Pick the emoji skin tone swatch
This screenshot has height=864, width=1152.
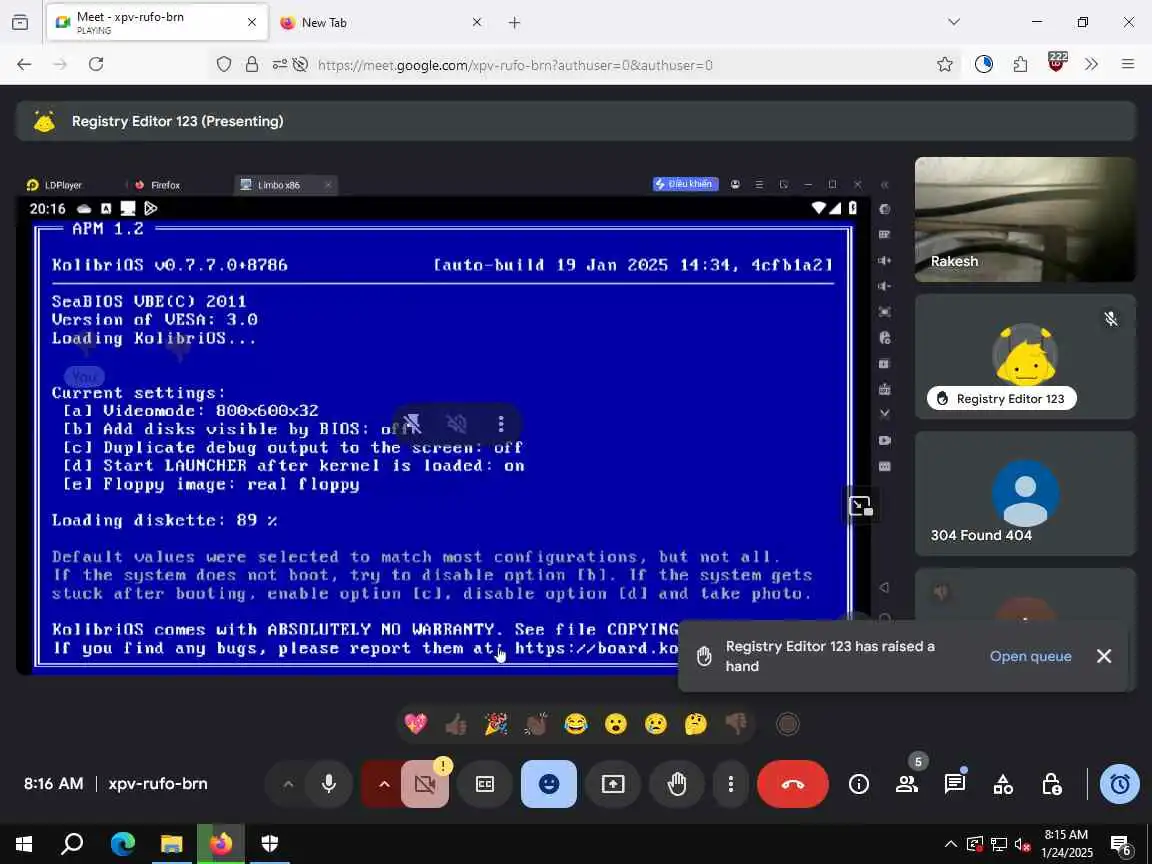tap(788, 724)
